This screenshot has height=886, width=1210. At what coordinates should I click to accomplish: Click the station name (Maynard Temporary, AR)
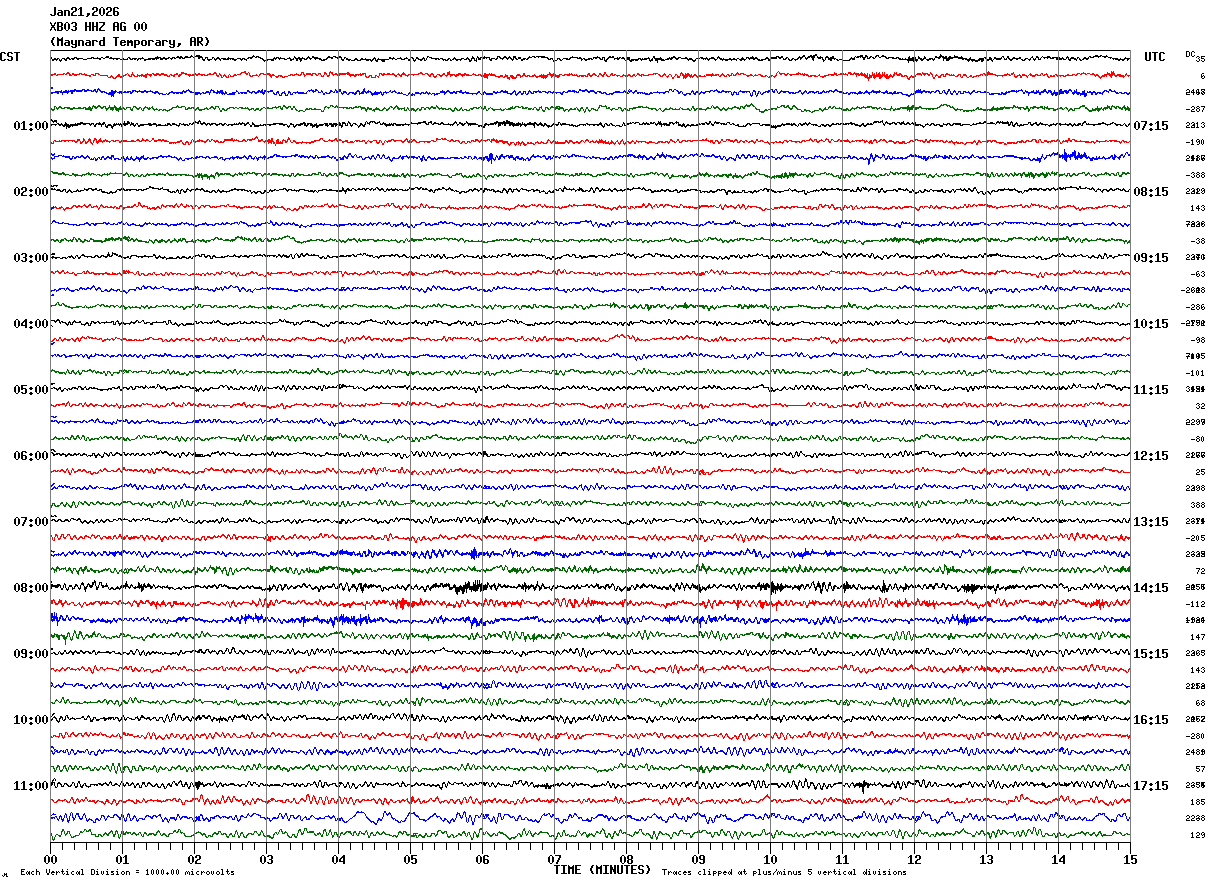pos(130,42)
